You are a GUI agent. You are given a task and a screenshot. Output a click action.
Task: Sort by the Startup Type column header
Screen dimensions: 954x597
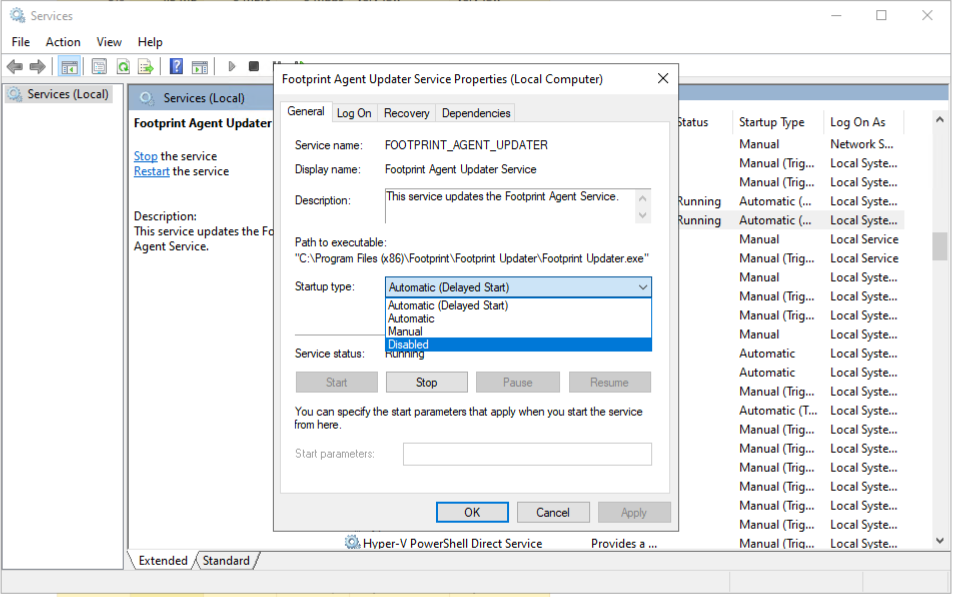(777, 122)
